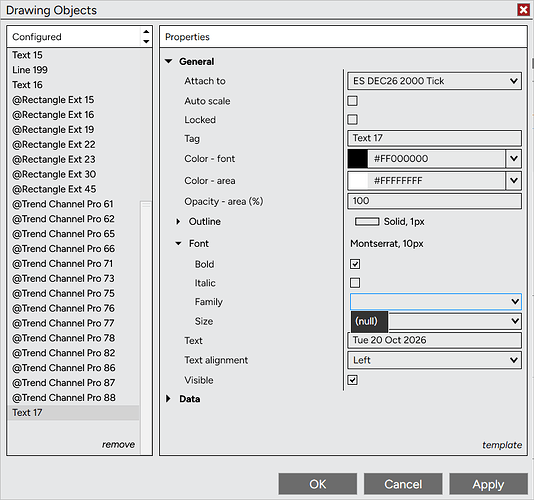Select @Rectangle Ext 30

coord(73,174)
